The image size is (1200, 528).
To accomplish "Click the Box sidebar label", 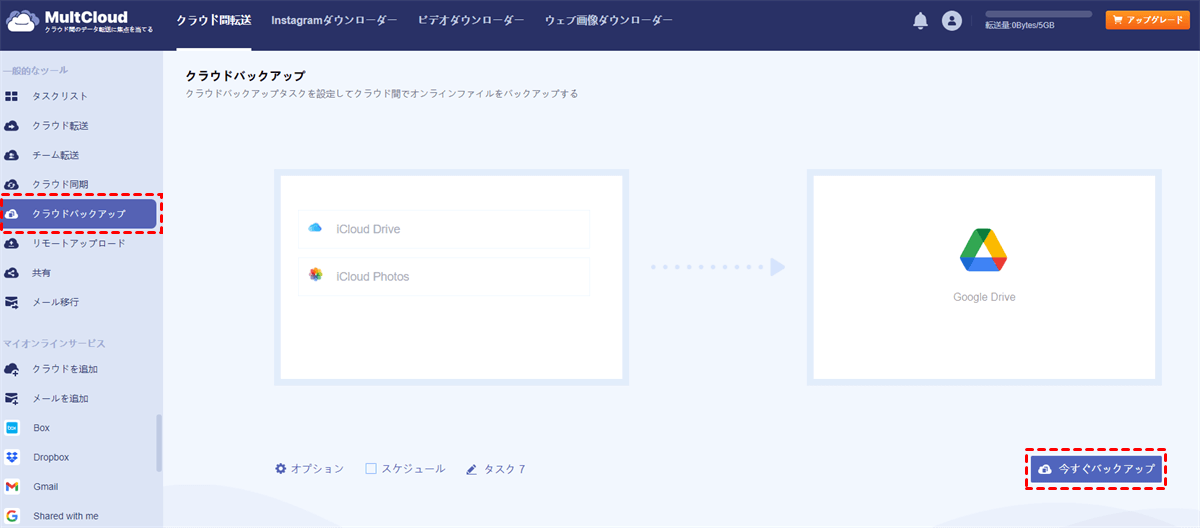I will click(x=42, y=427).
